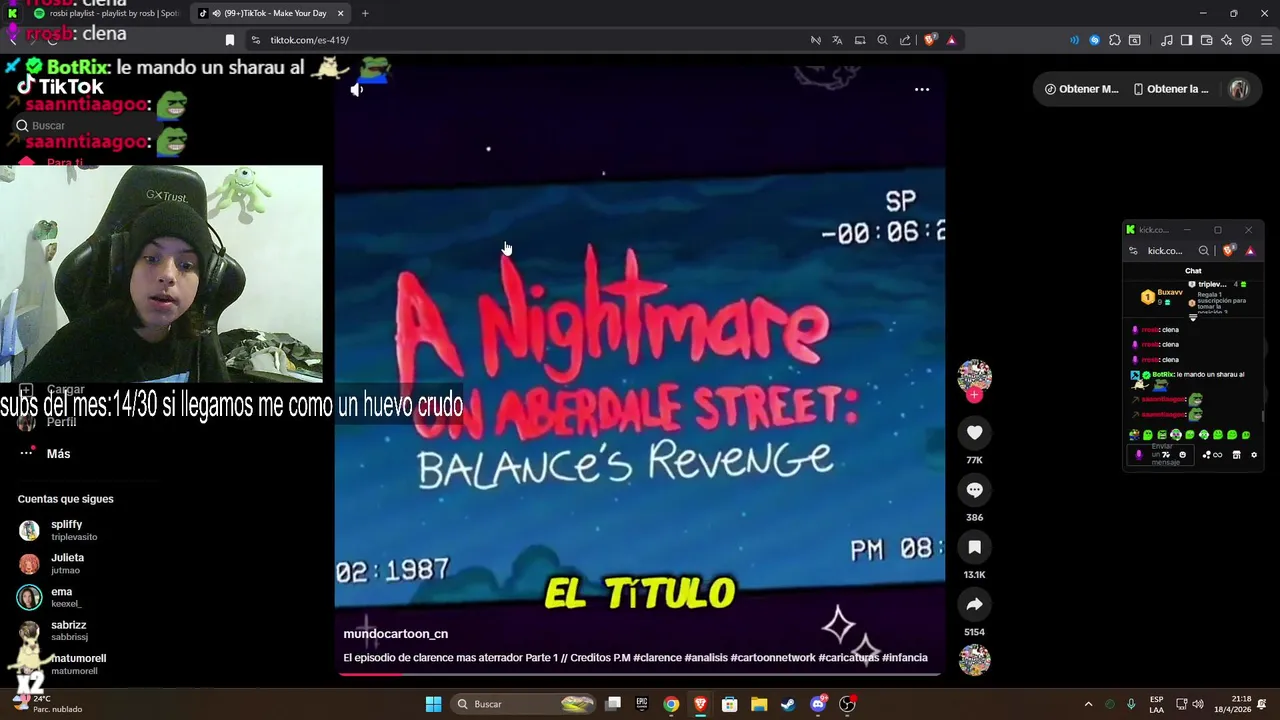1280x720 pixels.
Task: Click the #infancia hashtag
Action: click(x=905, y=658)
